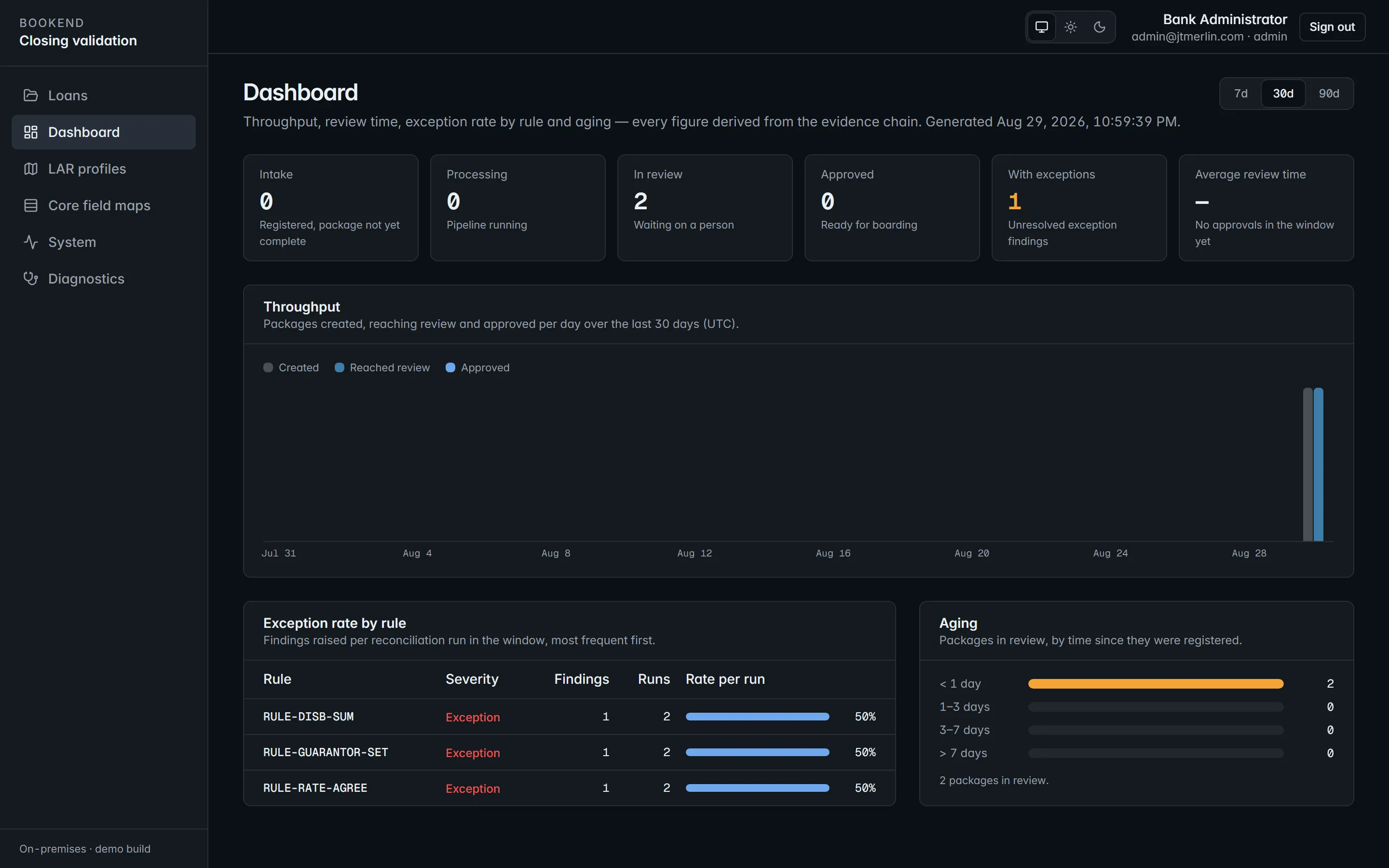Click the Dashboard grid icon in sidebar
This screenshot has height=868, width=1389.
tap(30, 132)
